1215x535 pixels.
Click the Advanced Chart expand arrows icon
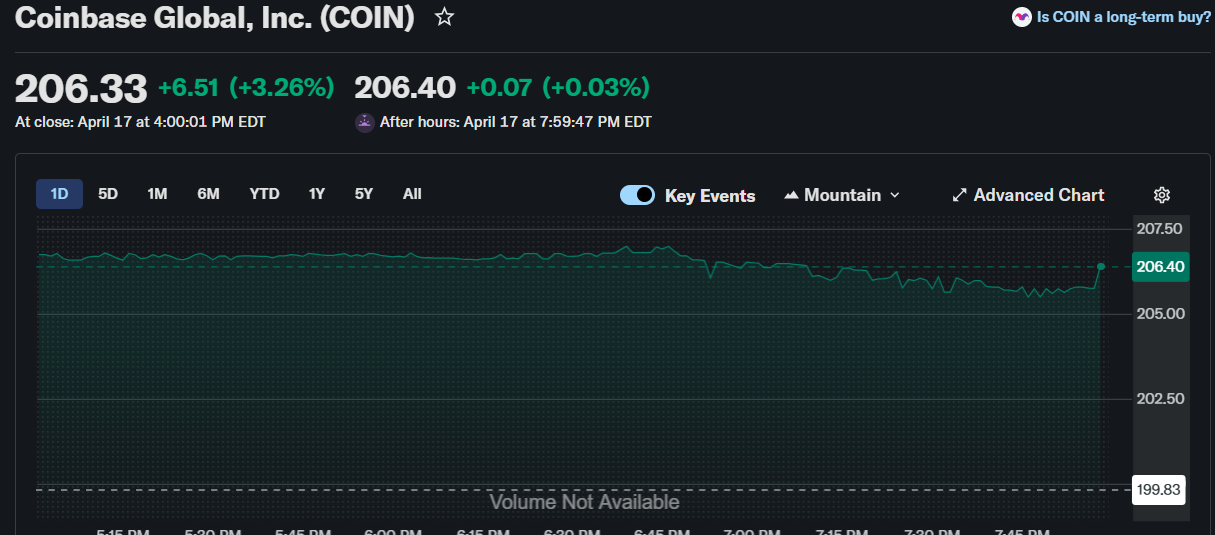pyautogui.click(x=960, y=195)
